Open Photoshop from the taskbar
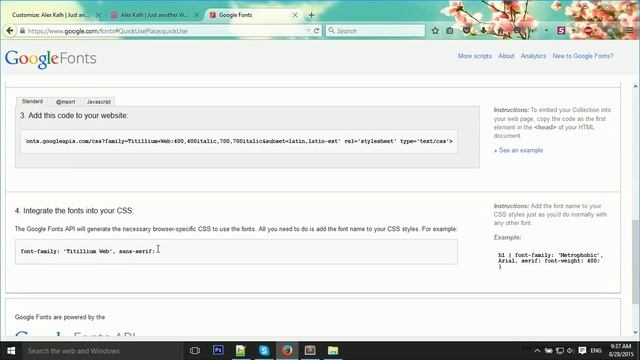The width and height of the screenshot is (640, 360). (218, 350)
